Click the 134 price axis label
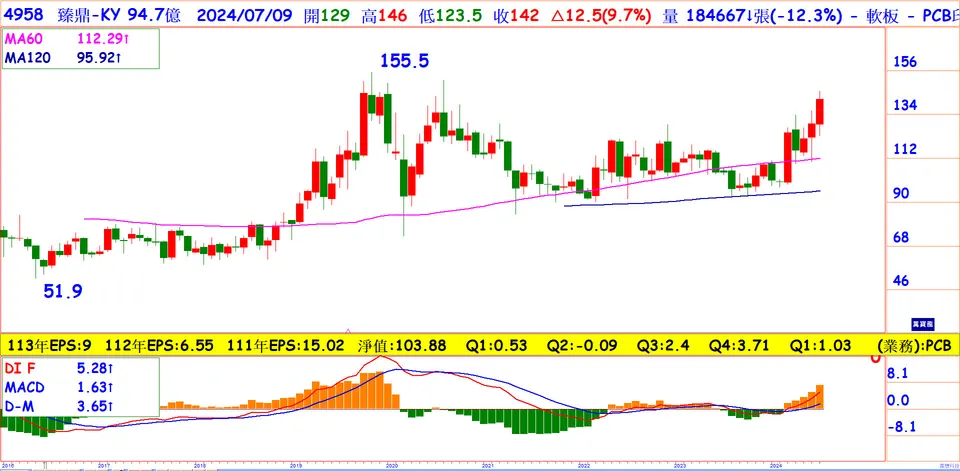Viewport: 960px width, 471px height. pyautogui.click(x=905, y=106)
